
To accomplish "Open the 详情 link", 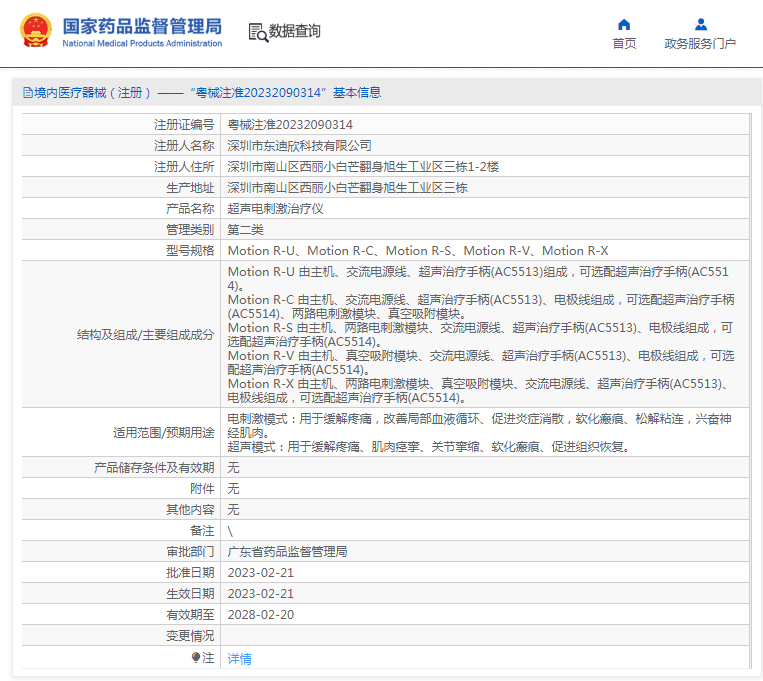I will [x=239, y=659].
